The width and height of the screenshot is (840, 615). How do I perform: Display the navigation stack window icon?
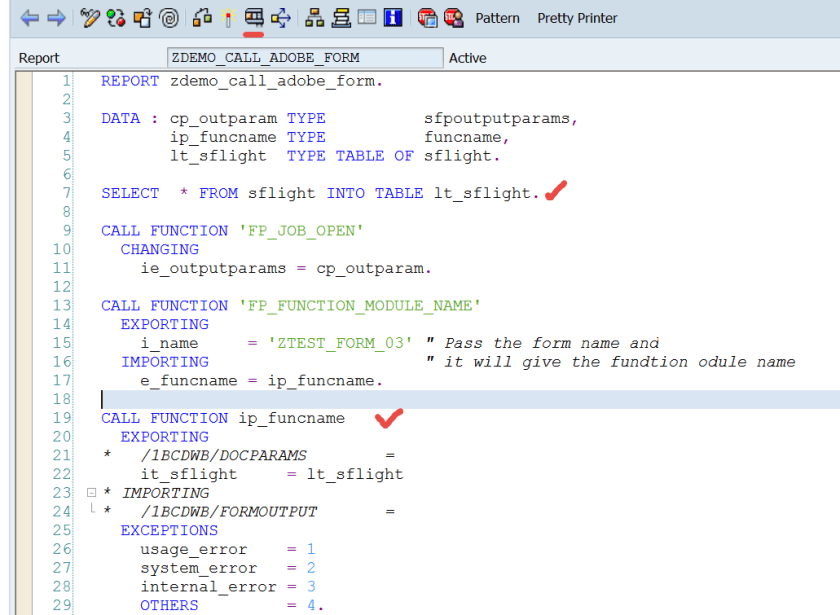[x=341, y=18]
